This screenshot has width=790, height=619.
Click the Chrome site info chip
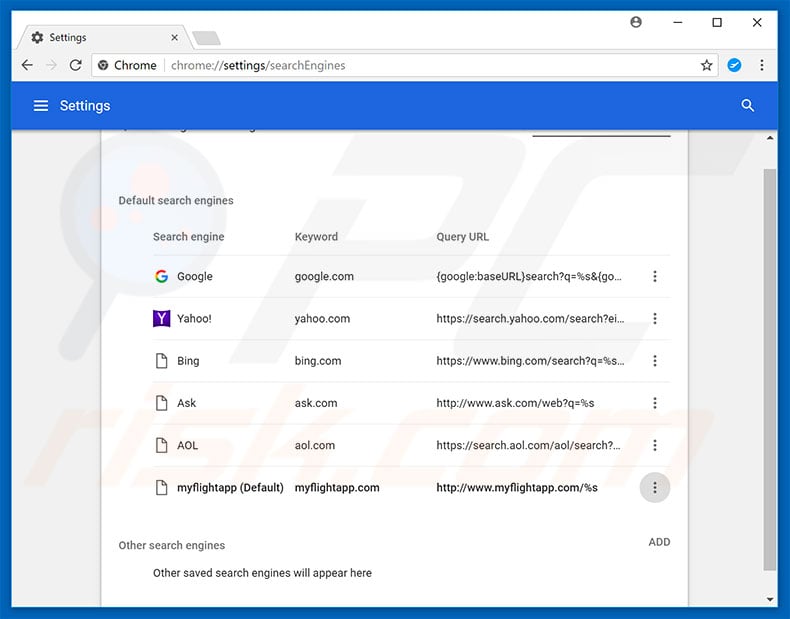coord(127,65)
